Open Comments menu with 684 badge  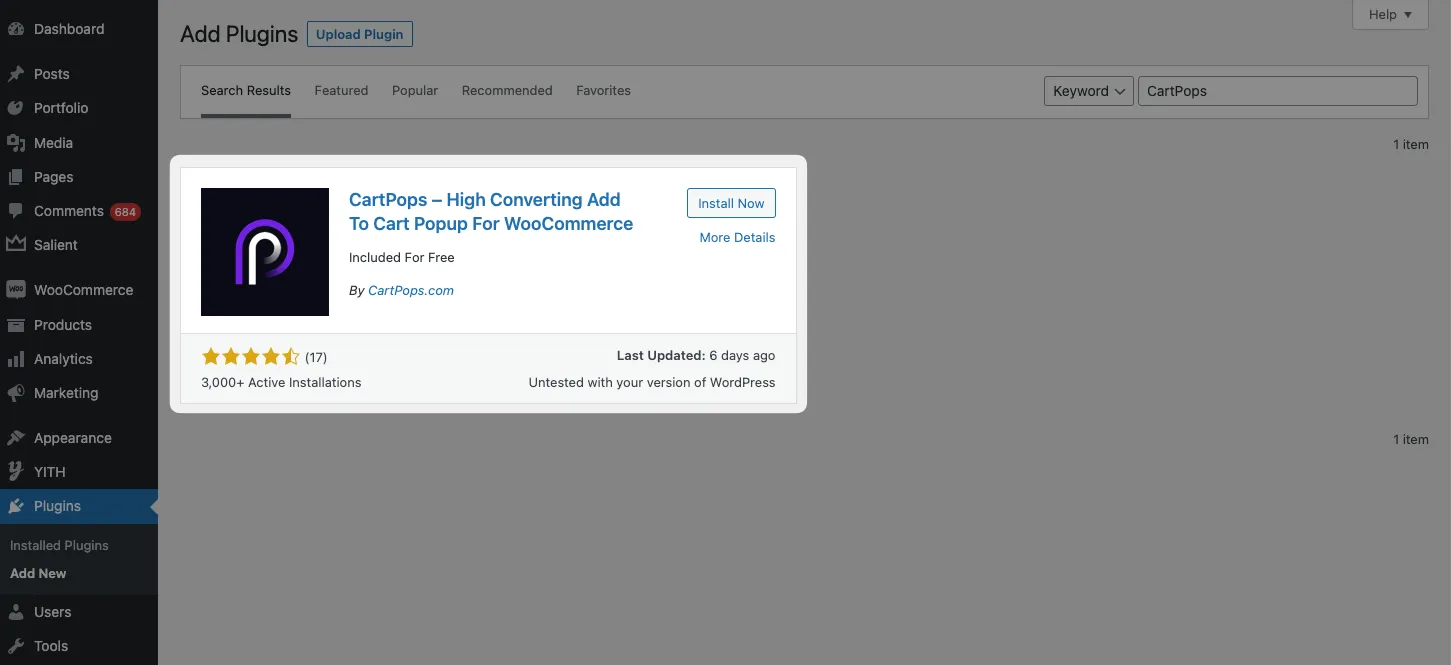point(79,211)
